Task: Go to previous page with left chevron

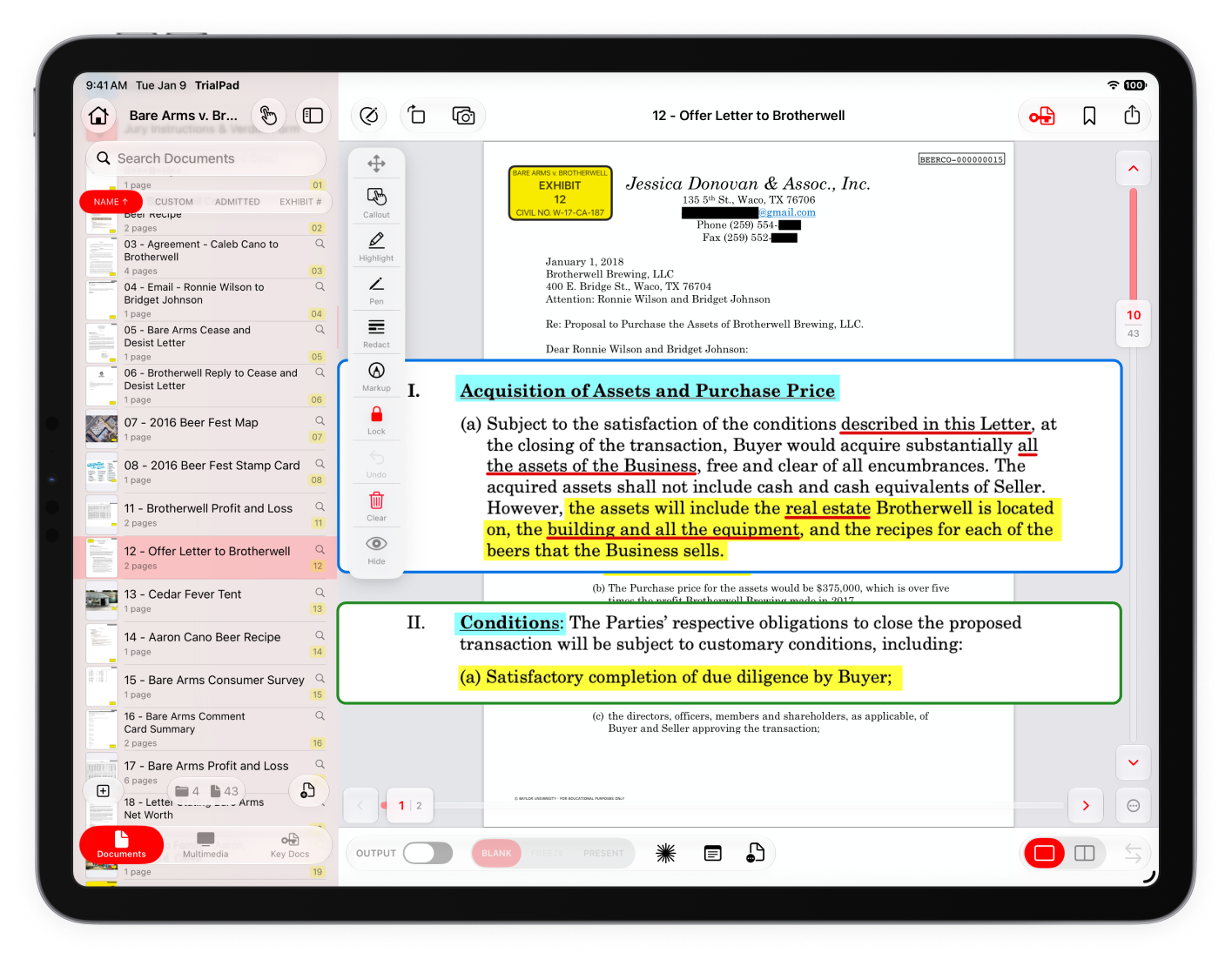Action: click(360, 805)
